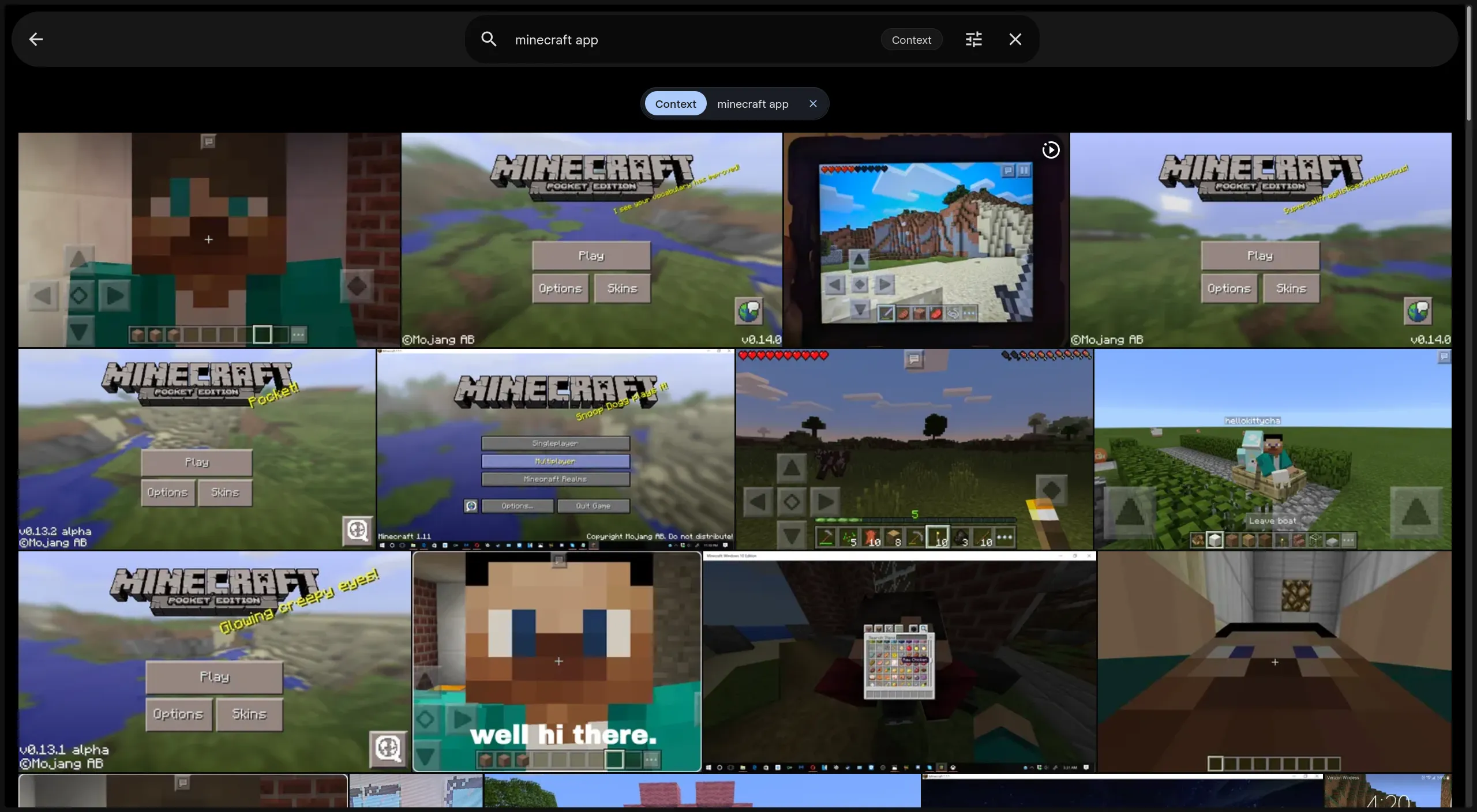
Task: Open Pocket Edition menu with 'vocabulary has improved' splash
Action: pos(591,240)
